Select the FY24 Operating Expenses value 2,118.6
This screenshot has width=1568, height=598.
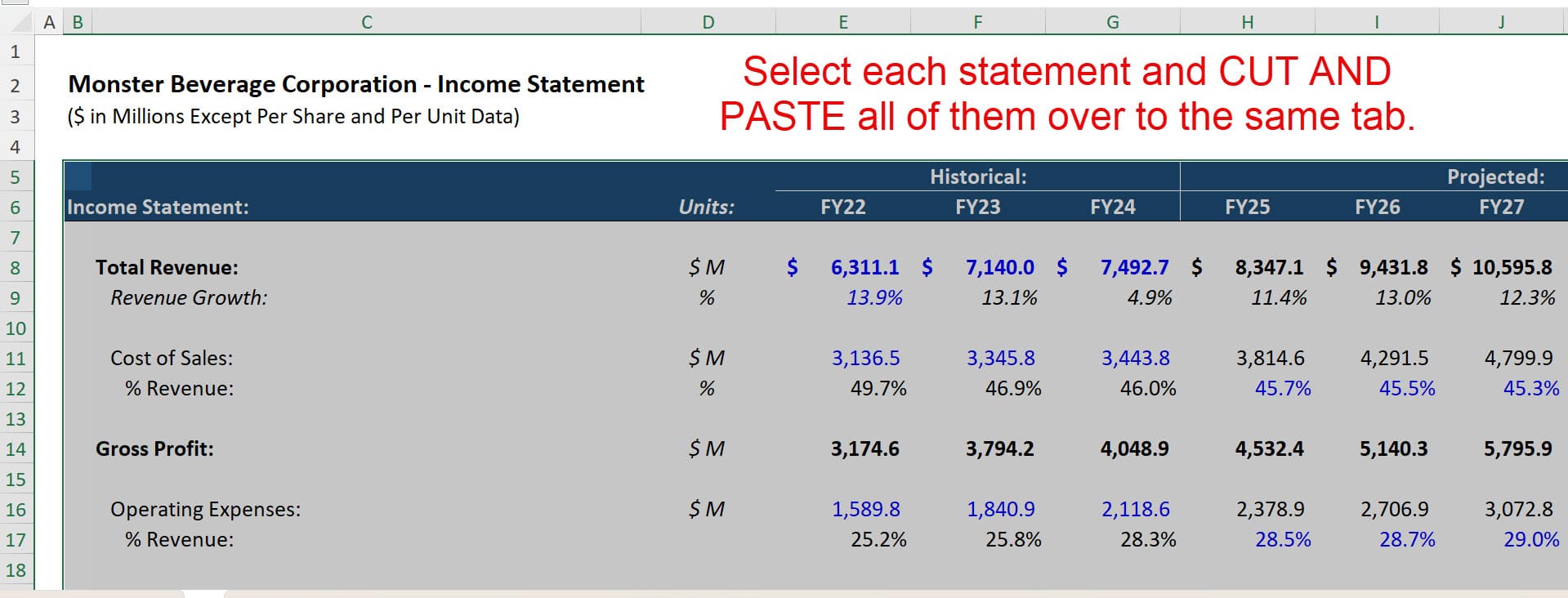pos(1135,510)
